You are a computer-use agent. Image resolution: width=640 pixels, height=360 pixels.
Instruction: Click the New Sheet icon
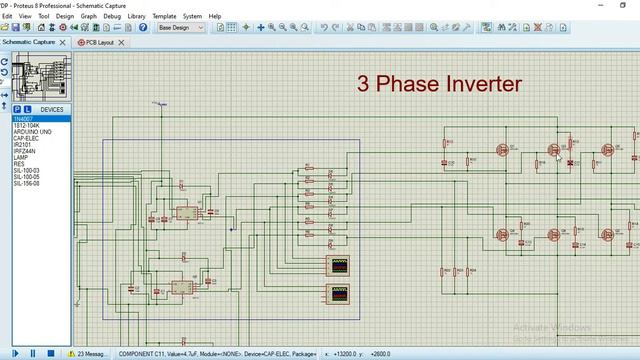[x=527, y=27]
